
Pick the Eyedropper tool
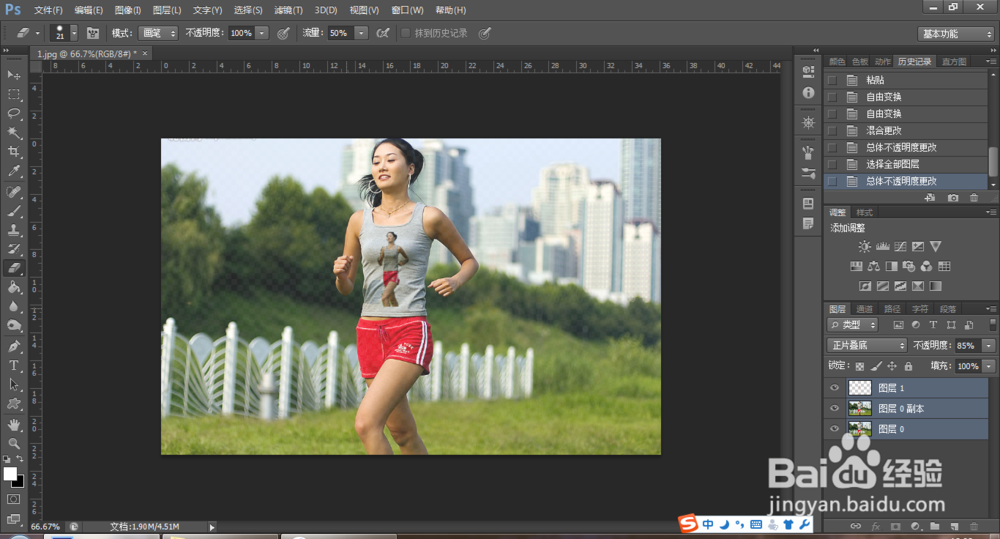(14, 171)
